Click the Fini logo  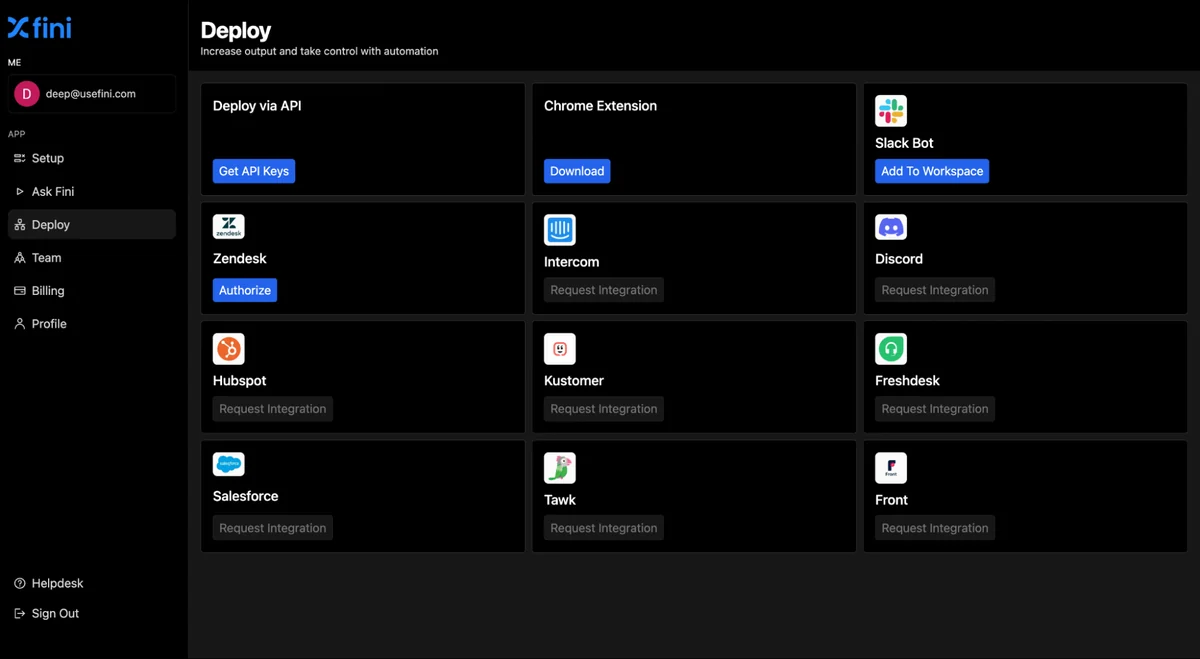pyautogui.click(x=40, y=28)
